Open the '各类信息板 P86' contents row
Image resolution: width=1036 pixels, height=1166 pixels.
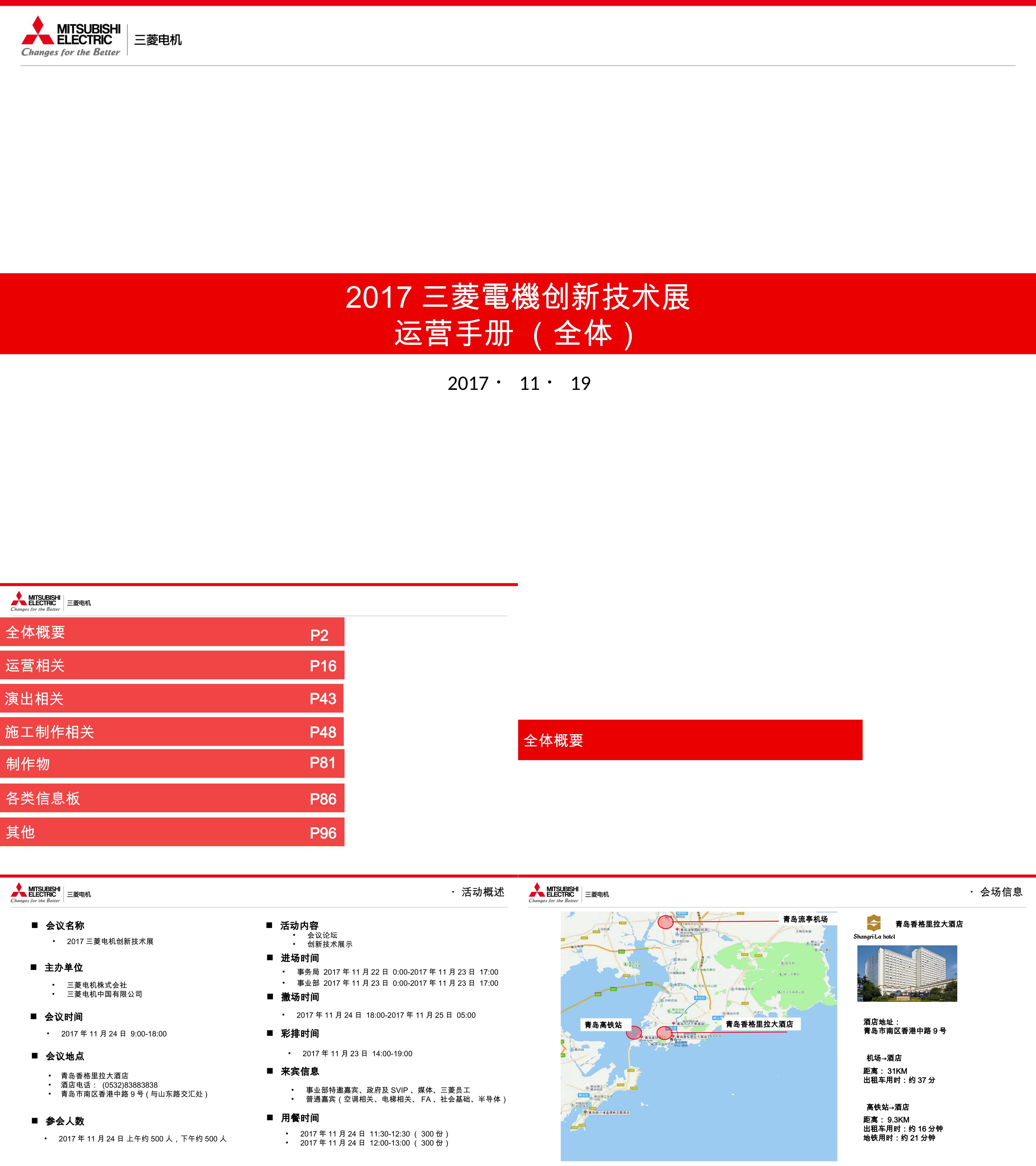click(x=172, y=798)
